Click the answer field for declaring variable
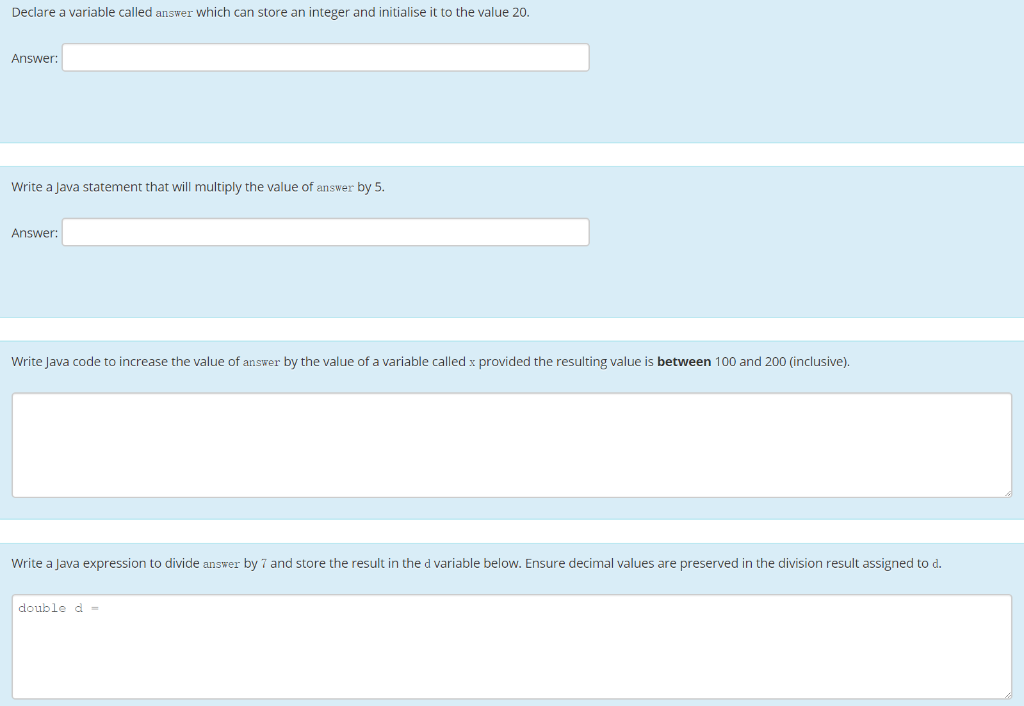This screenshot has height=706, width=1024. click(325, 57)
